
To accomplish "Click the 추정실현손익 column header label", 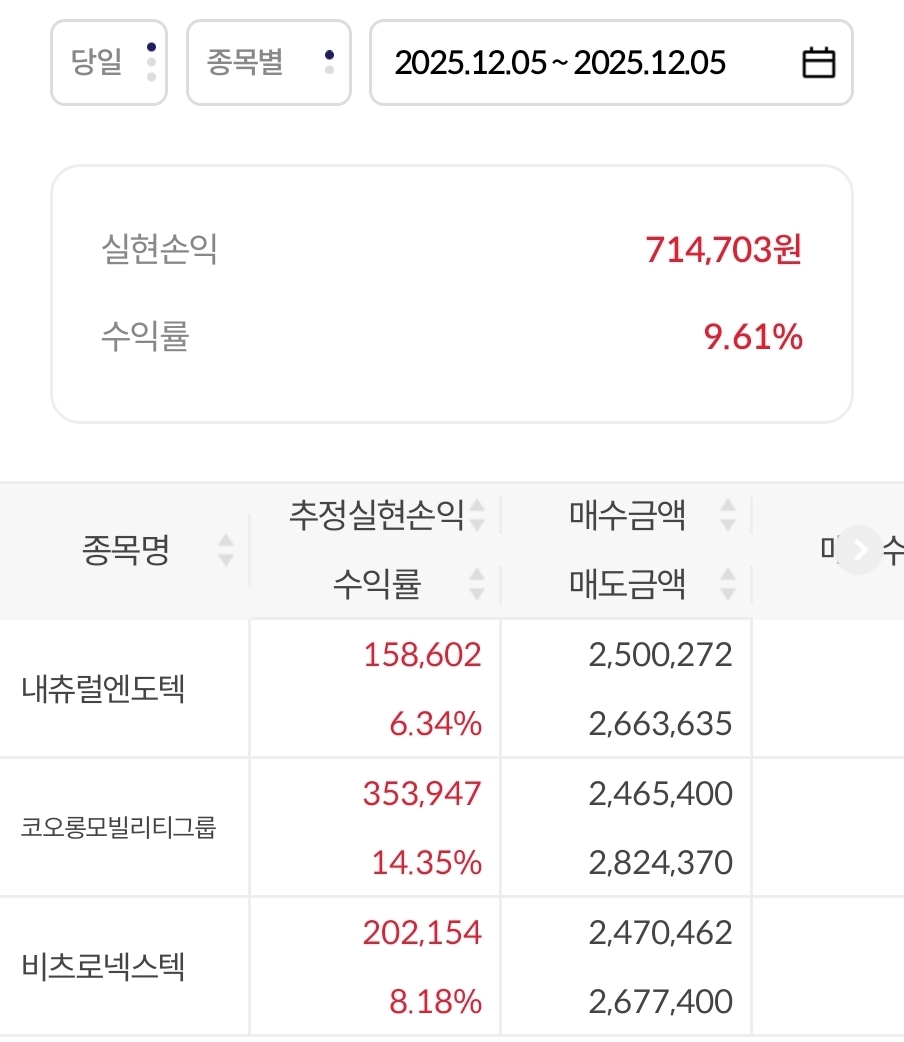I will (376, 515).
